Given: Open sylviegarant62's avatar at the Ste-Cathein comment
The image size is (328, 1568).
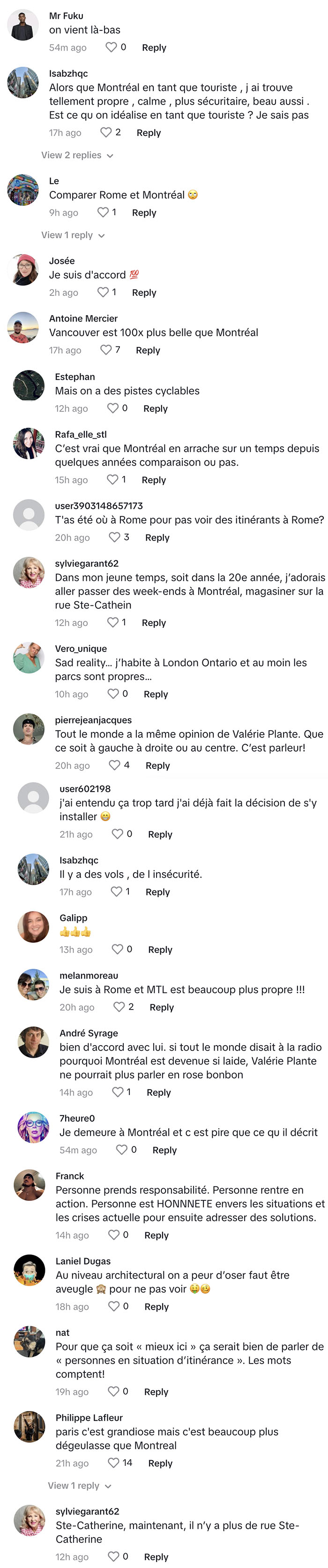Looking at the screenshot, I should point(29,572).
